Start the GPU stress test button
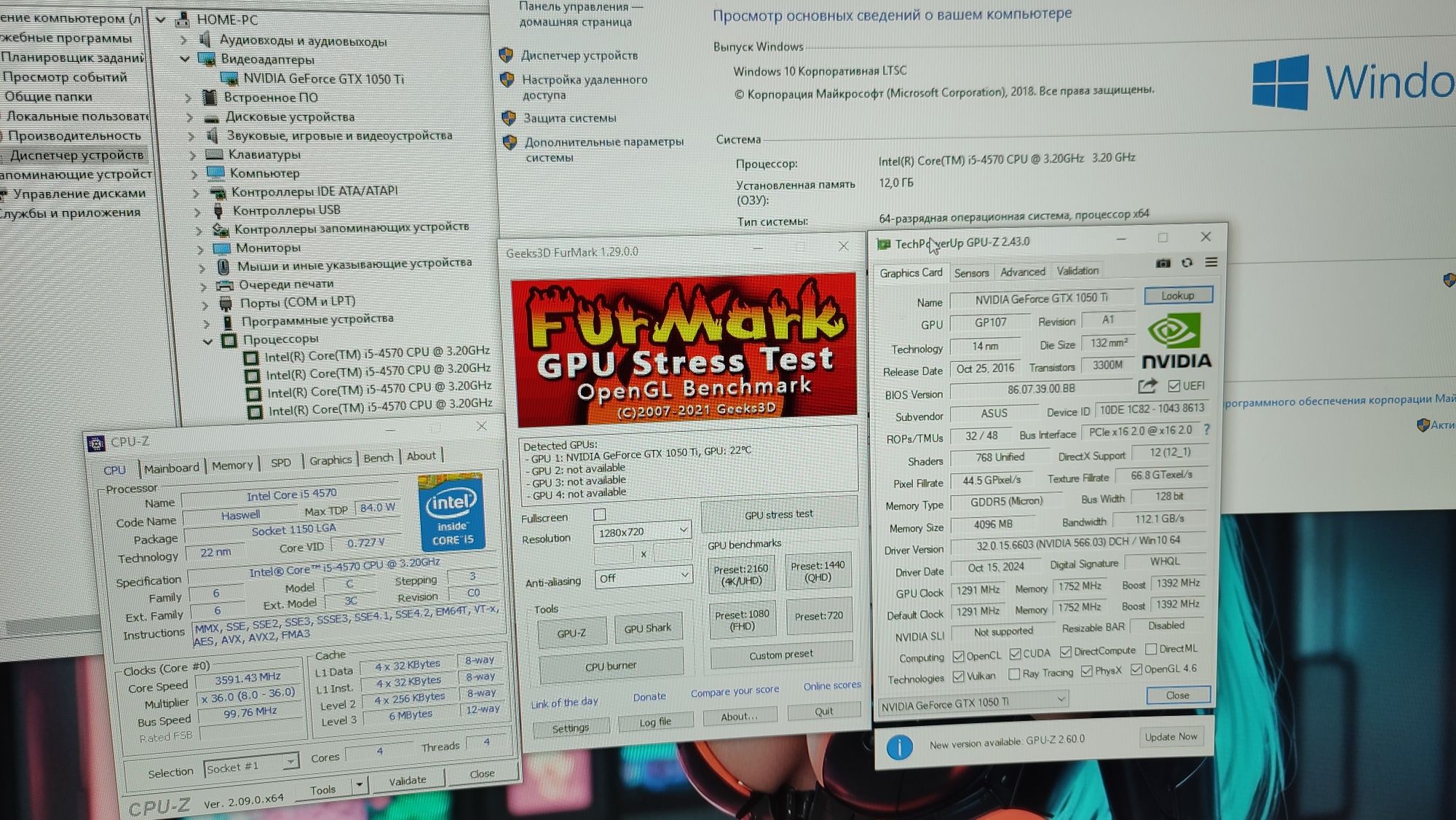The width and height of the screenshot is (1456, 820). 779,514
